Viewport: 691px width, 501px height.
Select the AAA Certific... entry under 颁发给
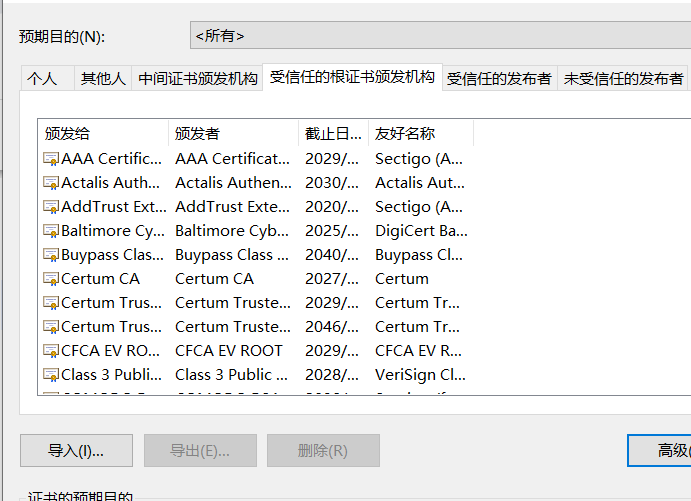tap(111, 159)
